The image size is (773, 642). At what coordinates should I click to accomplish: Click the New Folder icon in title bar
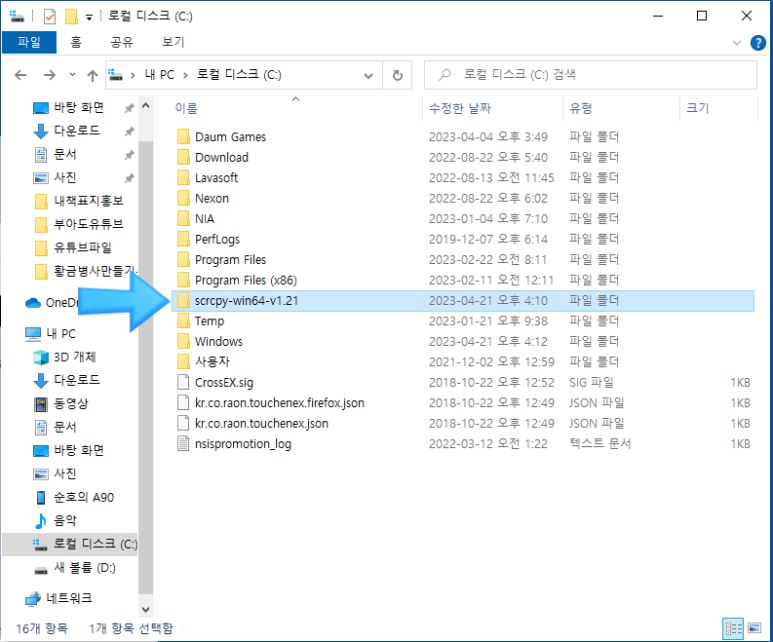(71, 16)
